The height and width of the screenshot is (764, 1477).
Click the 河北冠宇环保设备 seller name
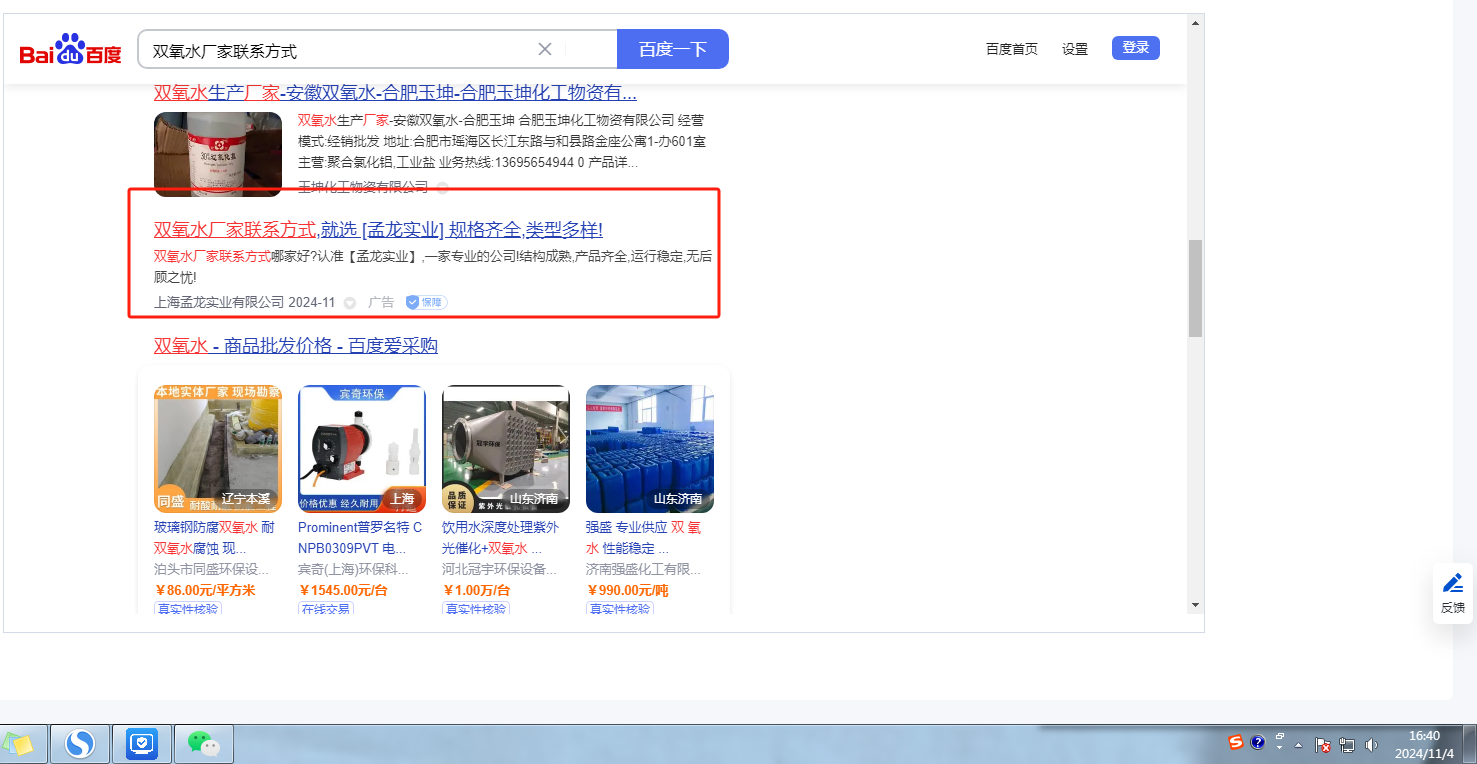[500, 569]
